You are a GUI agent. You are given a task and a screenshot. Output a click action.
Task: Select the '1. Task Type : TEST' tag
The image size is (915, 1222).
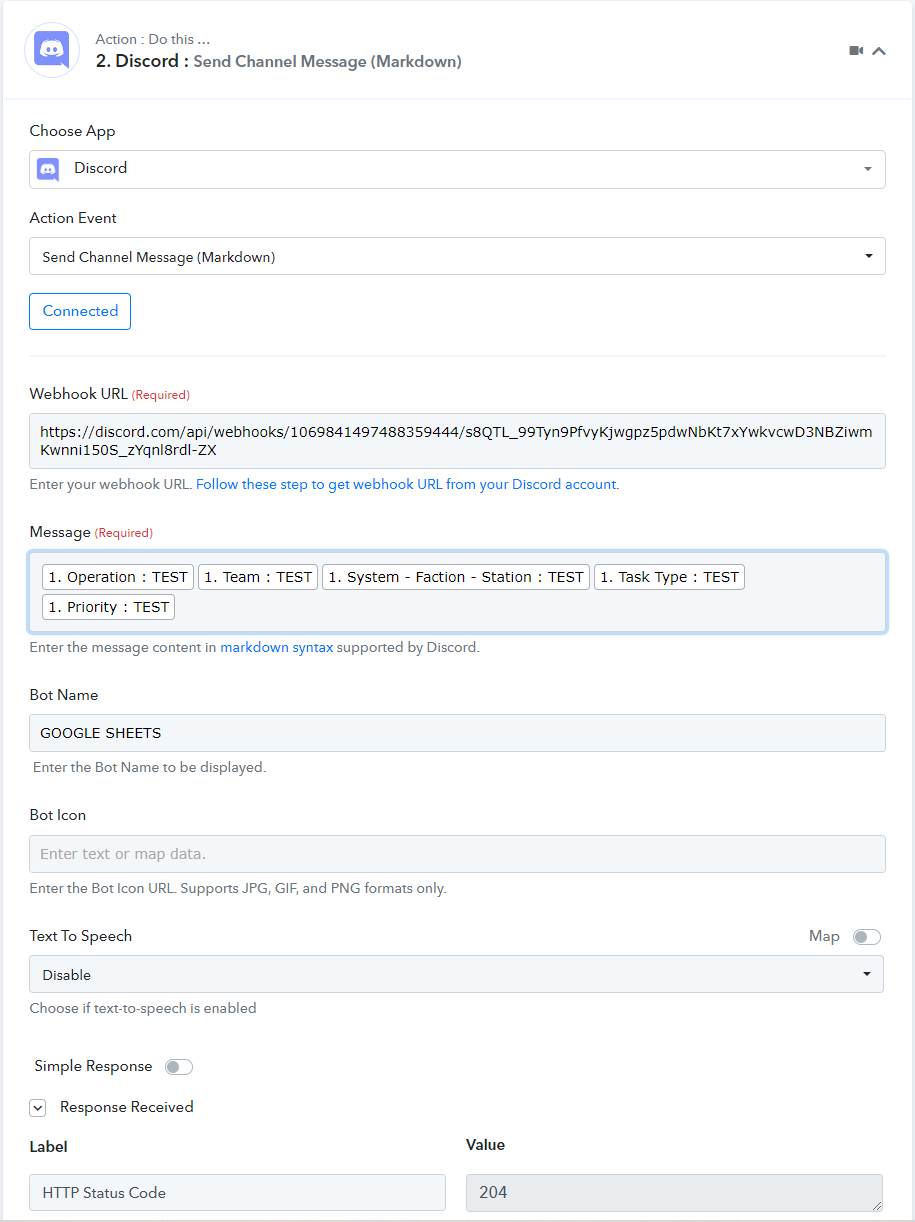tap(669, 577)
